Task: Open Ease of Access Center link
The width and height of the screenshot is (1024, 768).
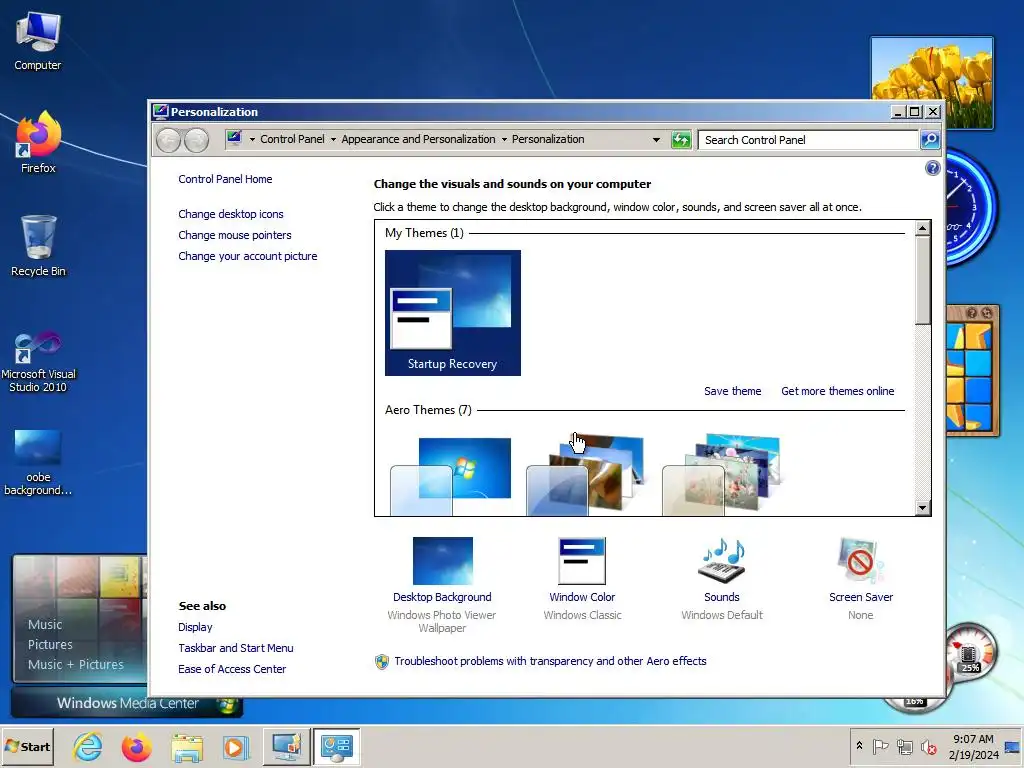Action: pyautogui.click(x=232, y=669)
